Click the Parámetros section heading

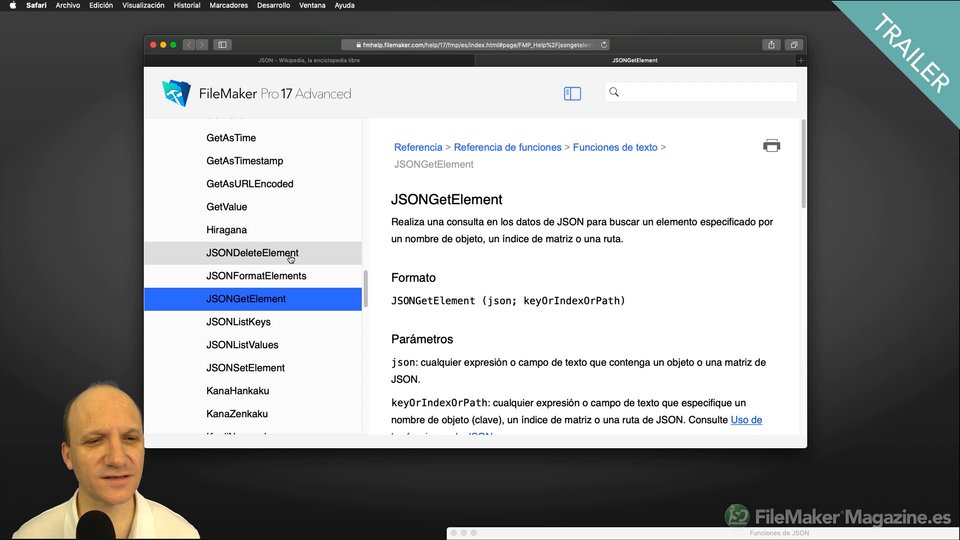pos(422,339)
